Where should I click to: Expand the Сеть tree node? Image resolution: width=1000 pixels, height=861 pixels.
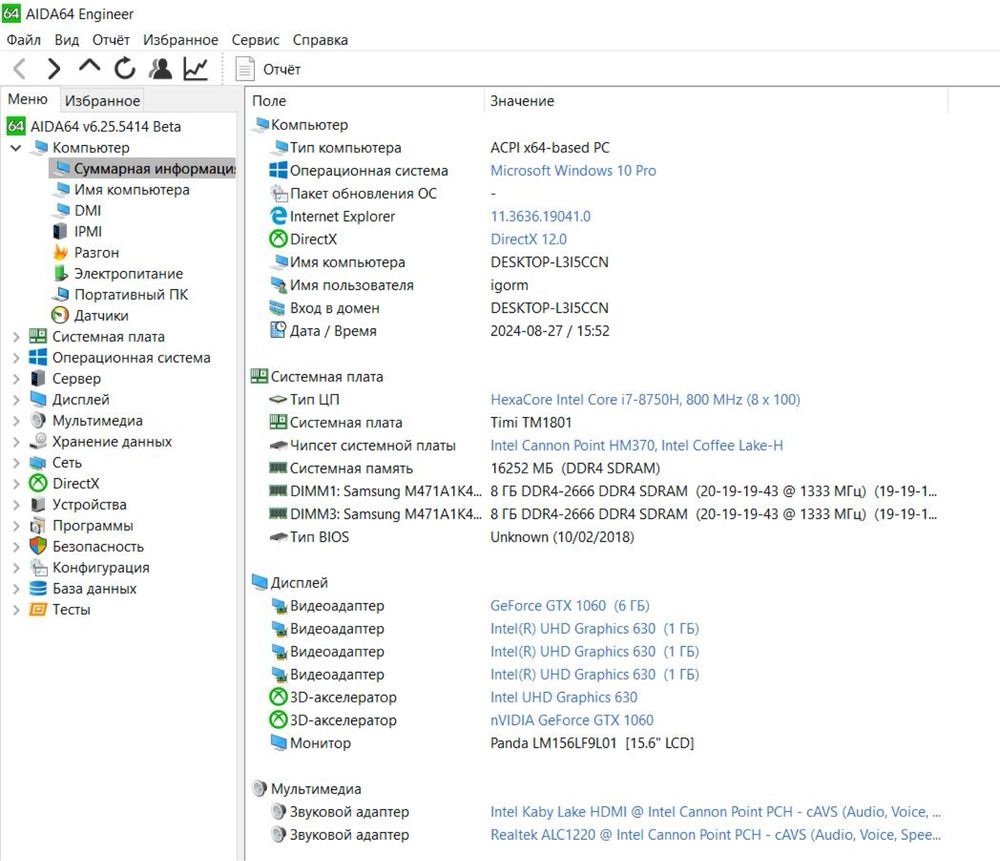coord(16,463)
